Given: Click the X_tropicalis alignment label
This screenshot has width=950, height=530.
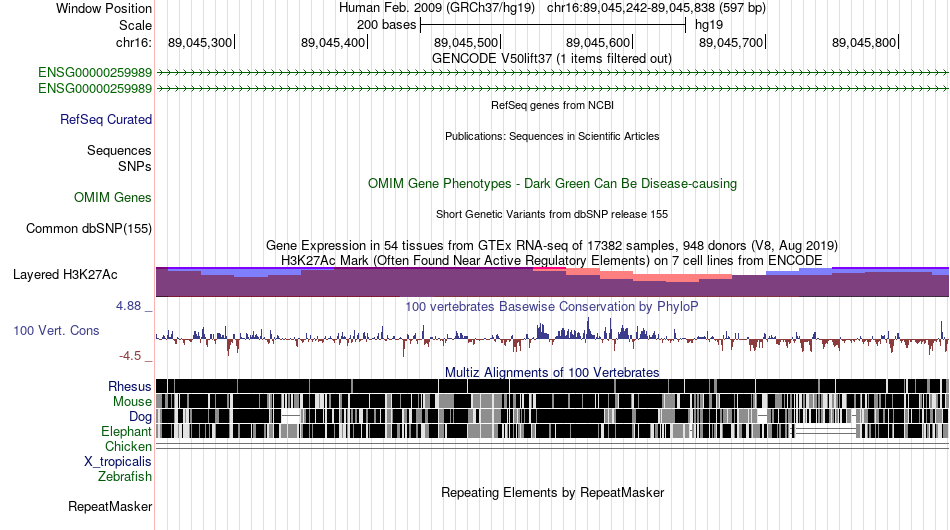Looking at the screenshot, I should click(118, 462).
